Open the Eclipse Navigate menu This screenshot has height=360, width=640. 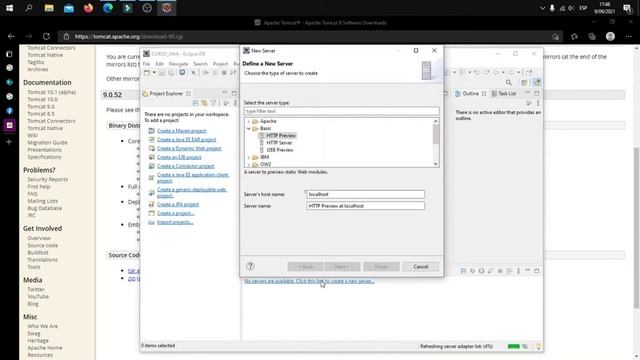point(178,64)
